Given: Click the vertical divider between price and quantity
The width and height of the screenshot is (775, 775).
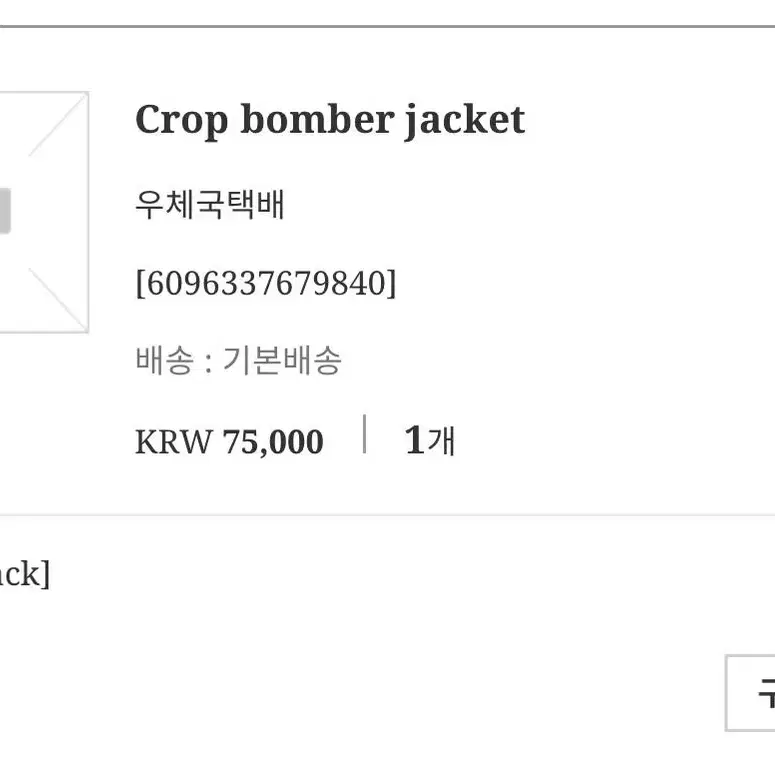Looking at the screenshot, I should 364,434.
